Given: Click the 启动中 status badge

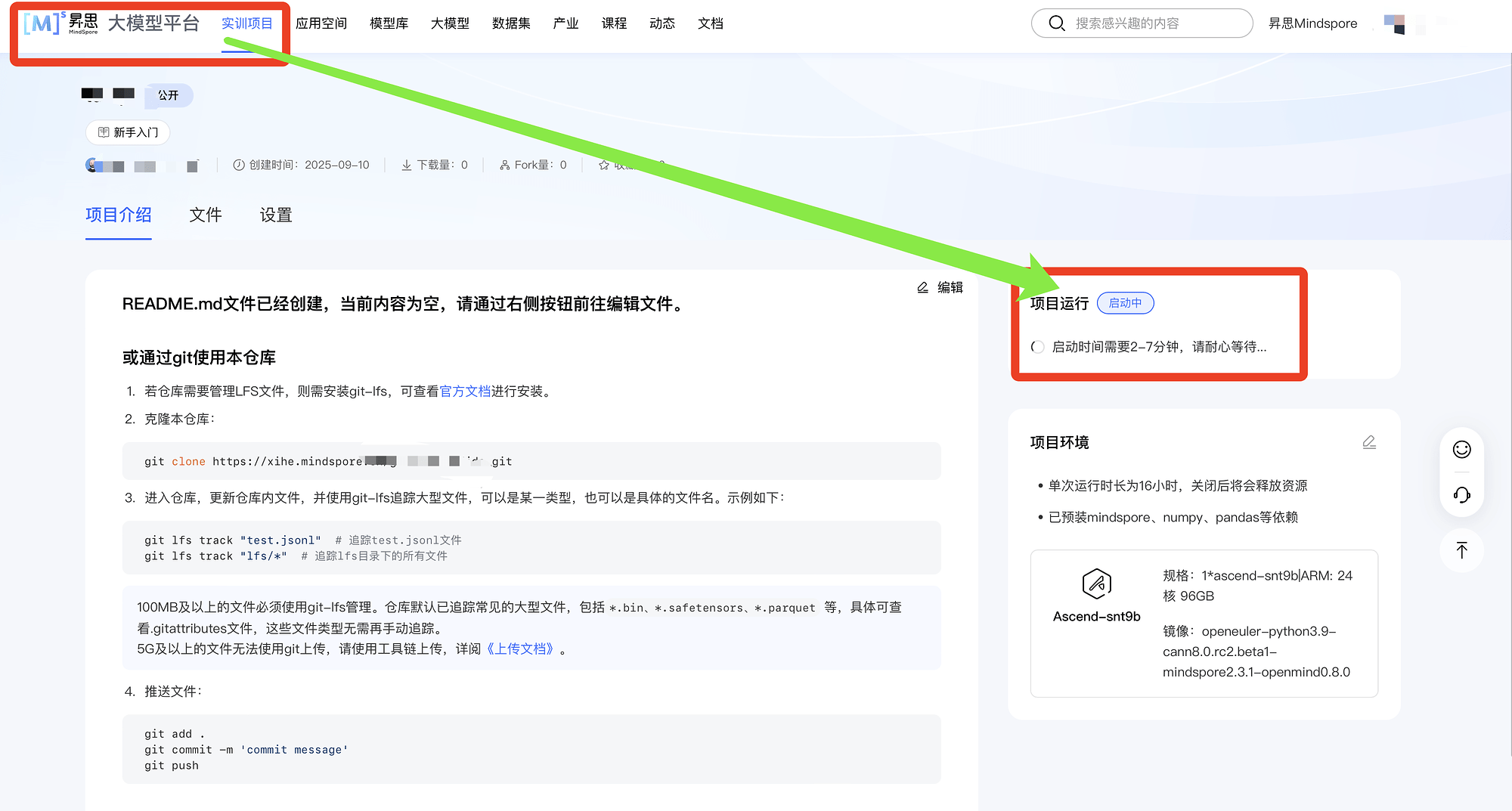Looking at the screenshot, I should pos(1125,303).
